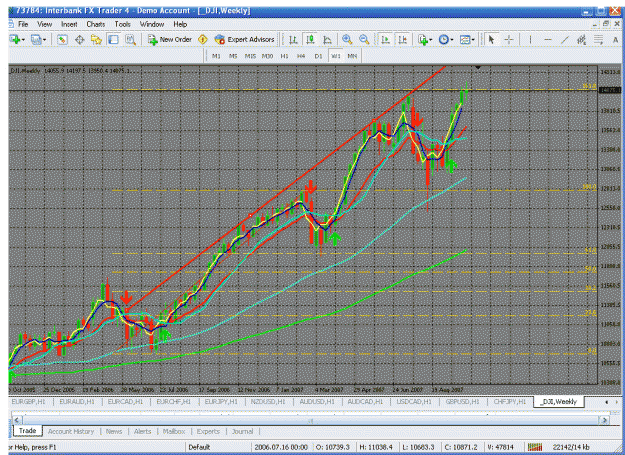
Task: Zoom out on the chart
Action: [x=364, y=39]
